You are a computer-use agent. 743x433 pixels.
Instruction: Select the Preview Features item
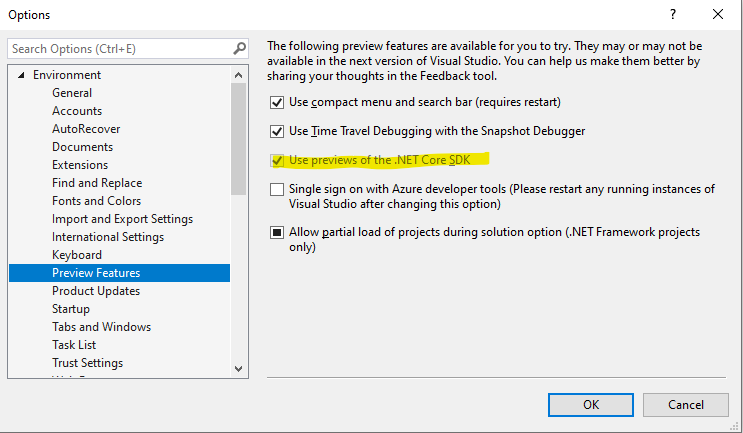pyautogui.click(x=119, y=273)
